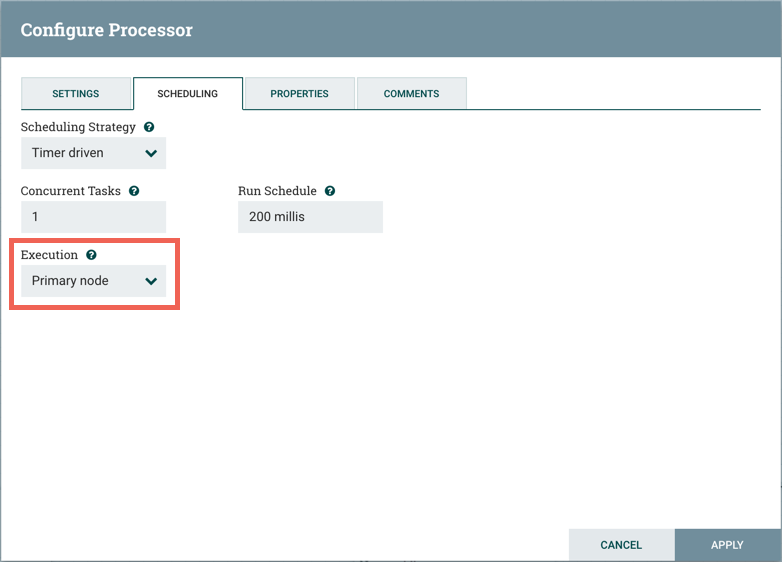Cancel the processor configuration
782x562 pixels.
[621, 545]
